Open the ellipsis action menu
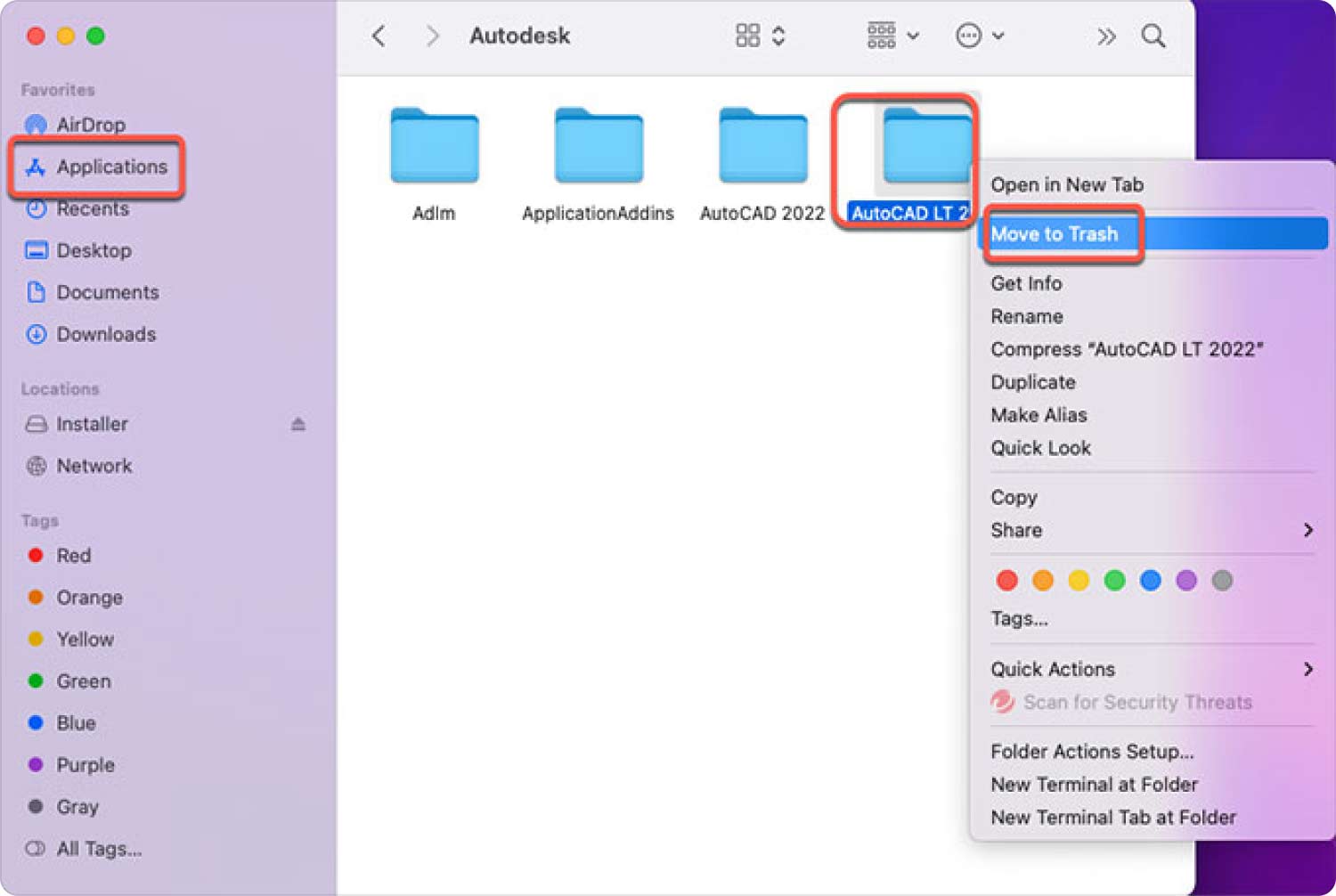Screen dimensions: 1336x896 coord(980,36)
